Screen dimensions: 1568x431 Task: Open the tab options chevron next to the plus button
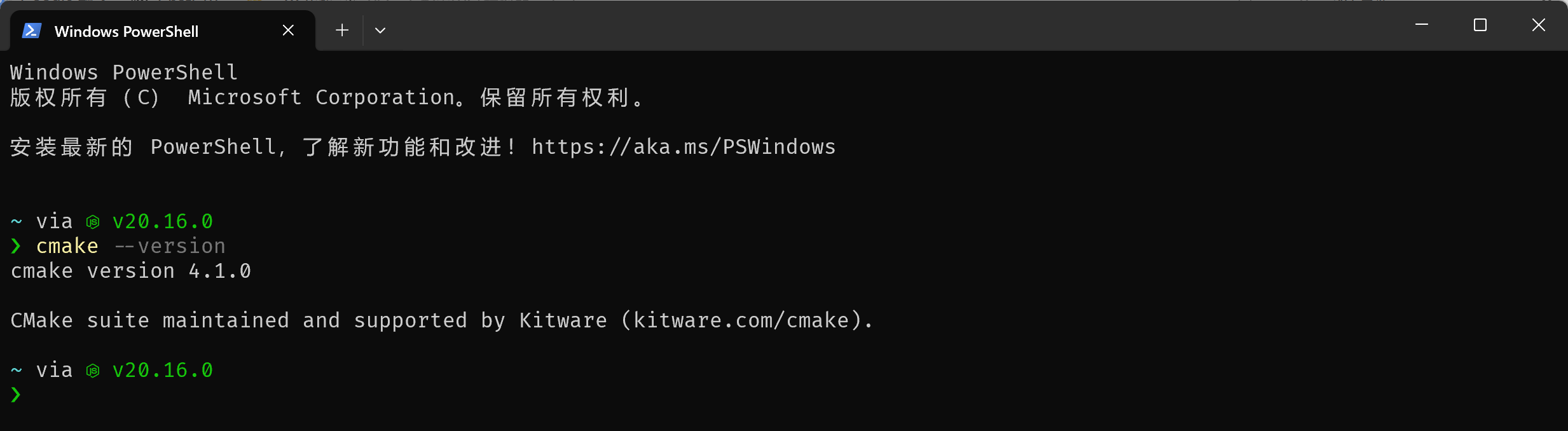pyautogui.click(x=380, y=30)
